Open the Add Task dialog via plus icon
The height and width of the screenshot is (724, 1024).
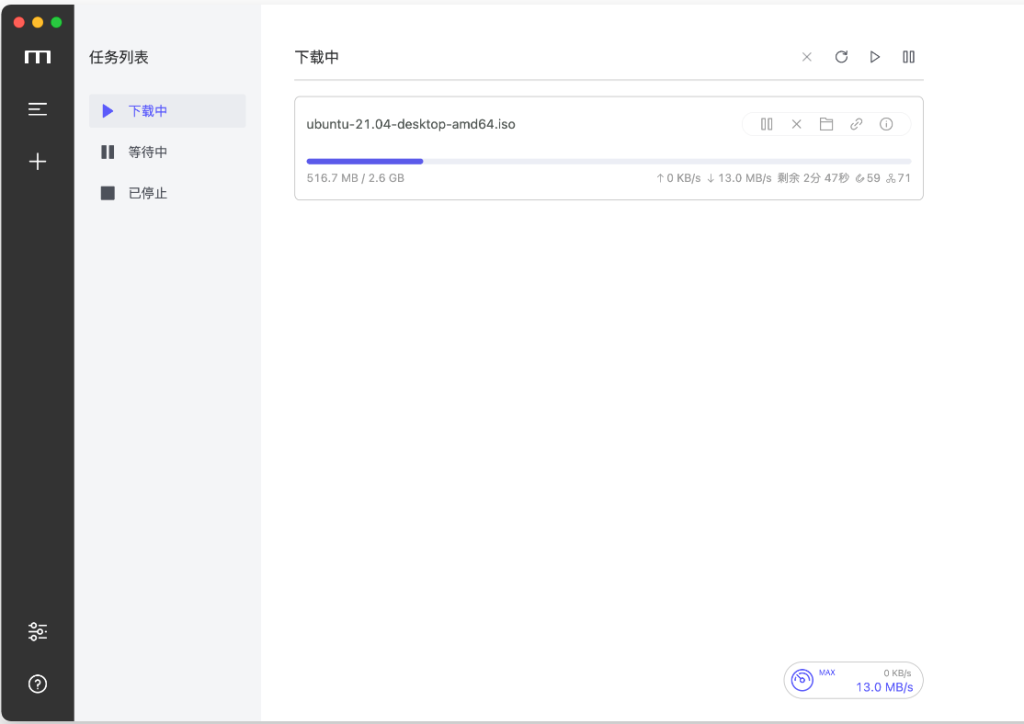[x=37, y=161]
